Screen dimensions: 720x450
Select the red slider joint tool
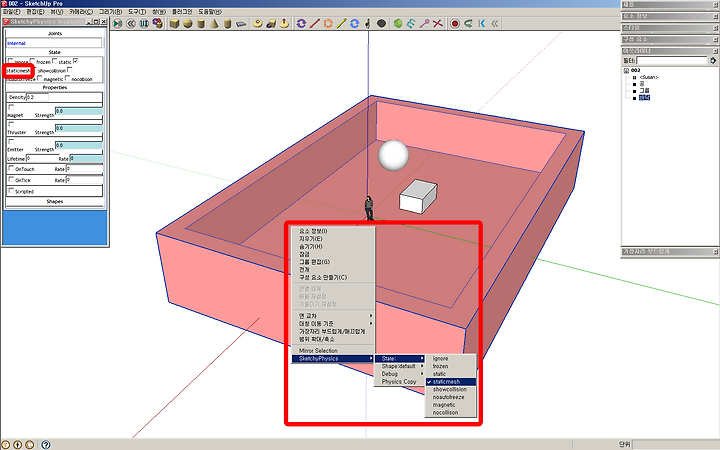pos(315,23)
